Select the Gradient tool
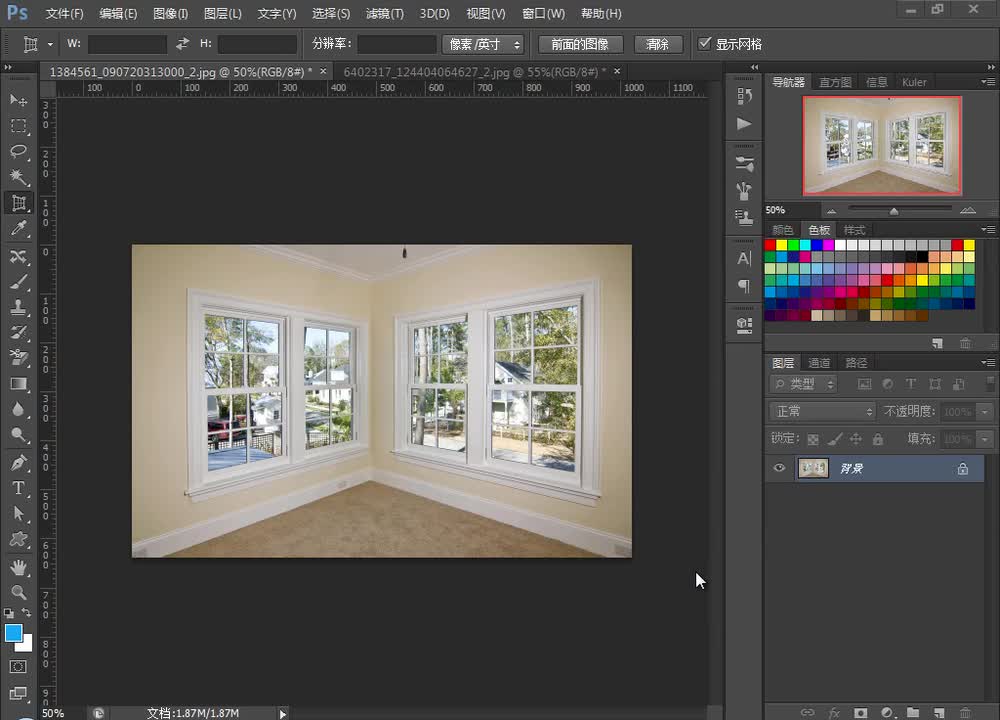The image size is (1000, 720). coord(18,383)
